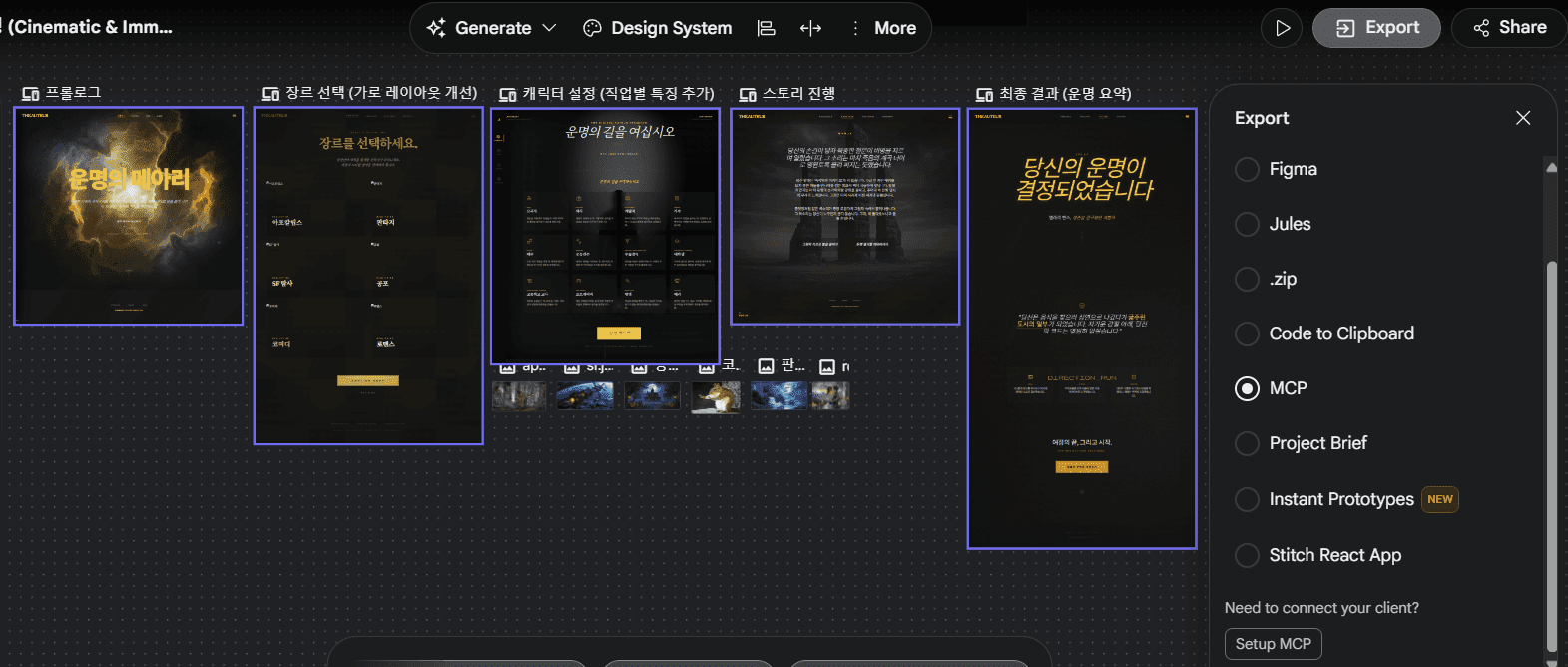Select the Stitch React App option
The width and height of the screenshot is (1568, 667).
1247,555
